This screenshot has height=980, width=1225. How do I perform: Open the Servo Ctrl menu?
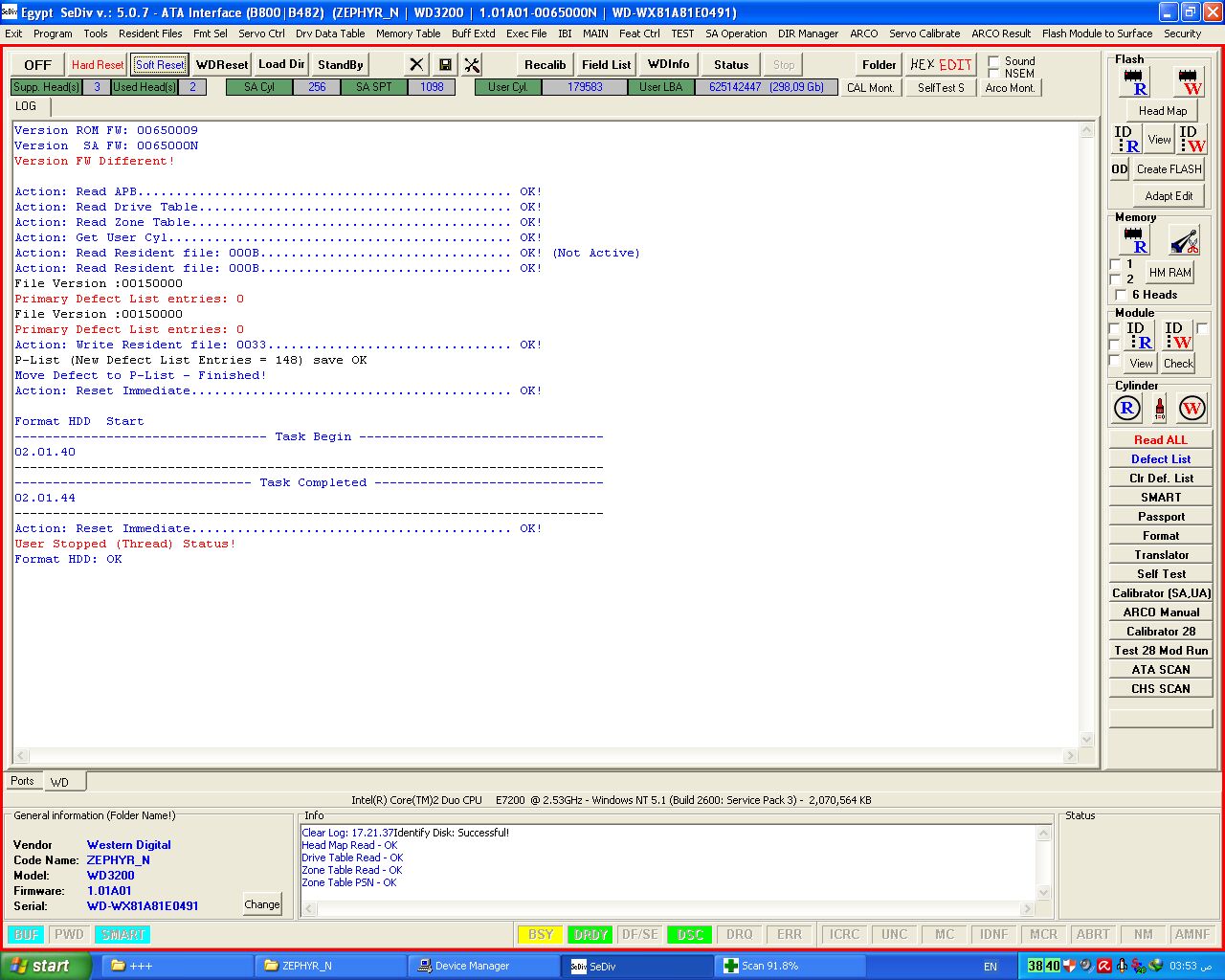(261, 33)
